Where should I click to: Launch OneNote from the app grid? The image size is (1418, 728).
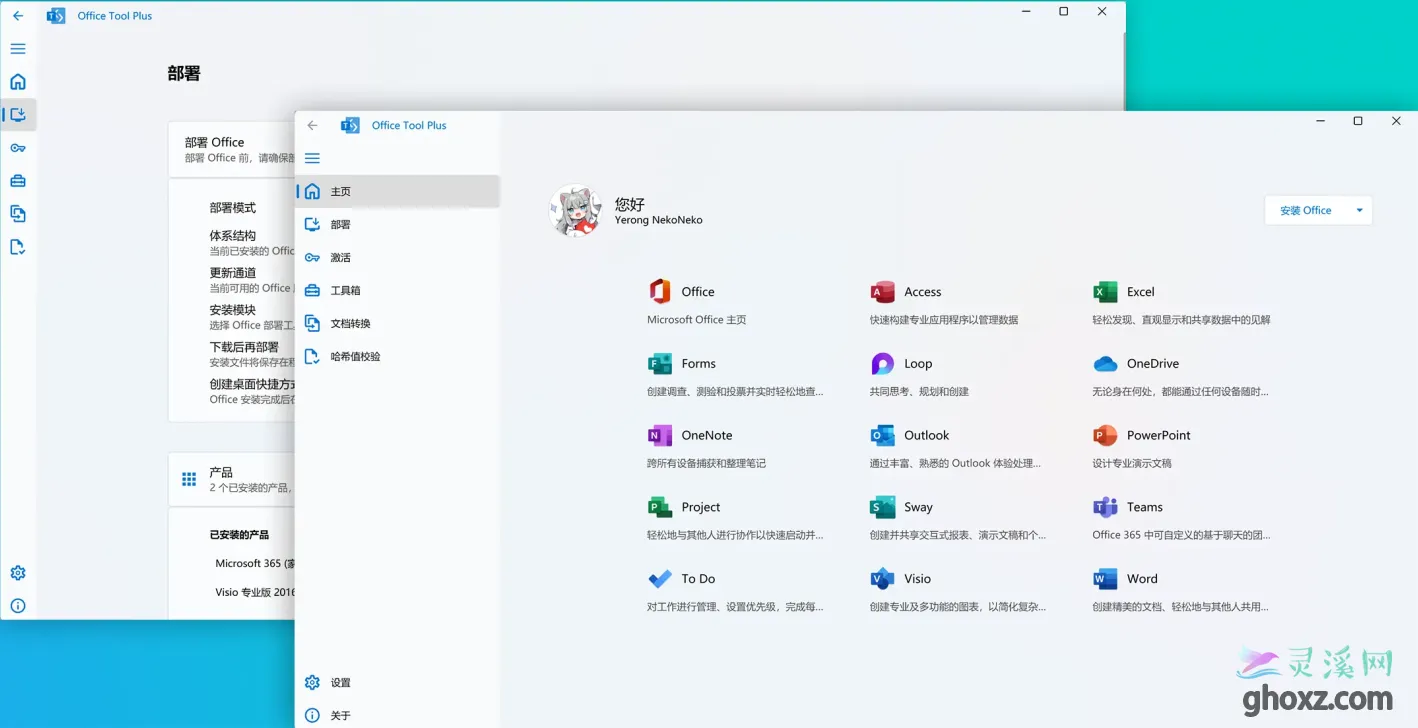click(660, 436)
